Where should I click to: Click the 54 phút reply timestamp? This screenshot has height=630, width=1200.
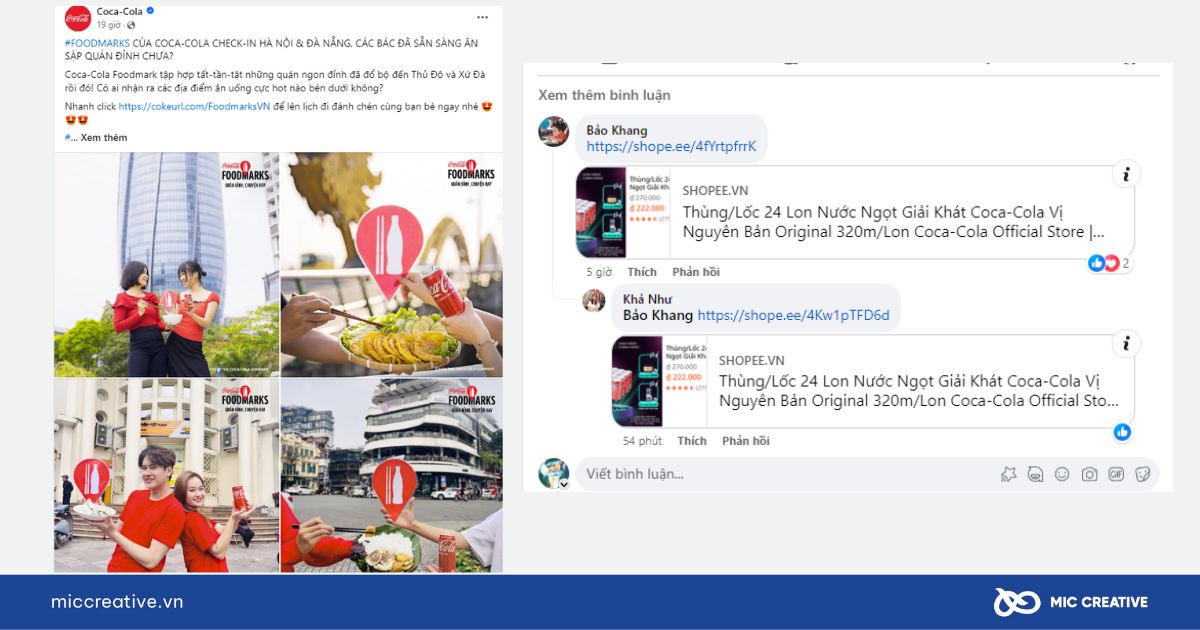(x=642, y=441)
